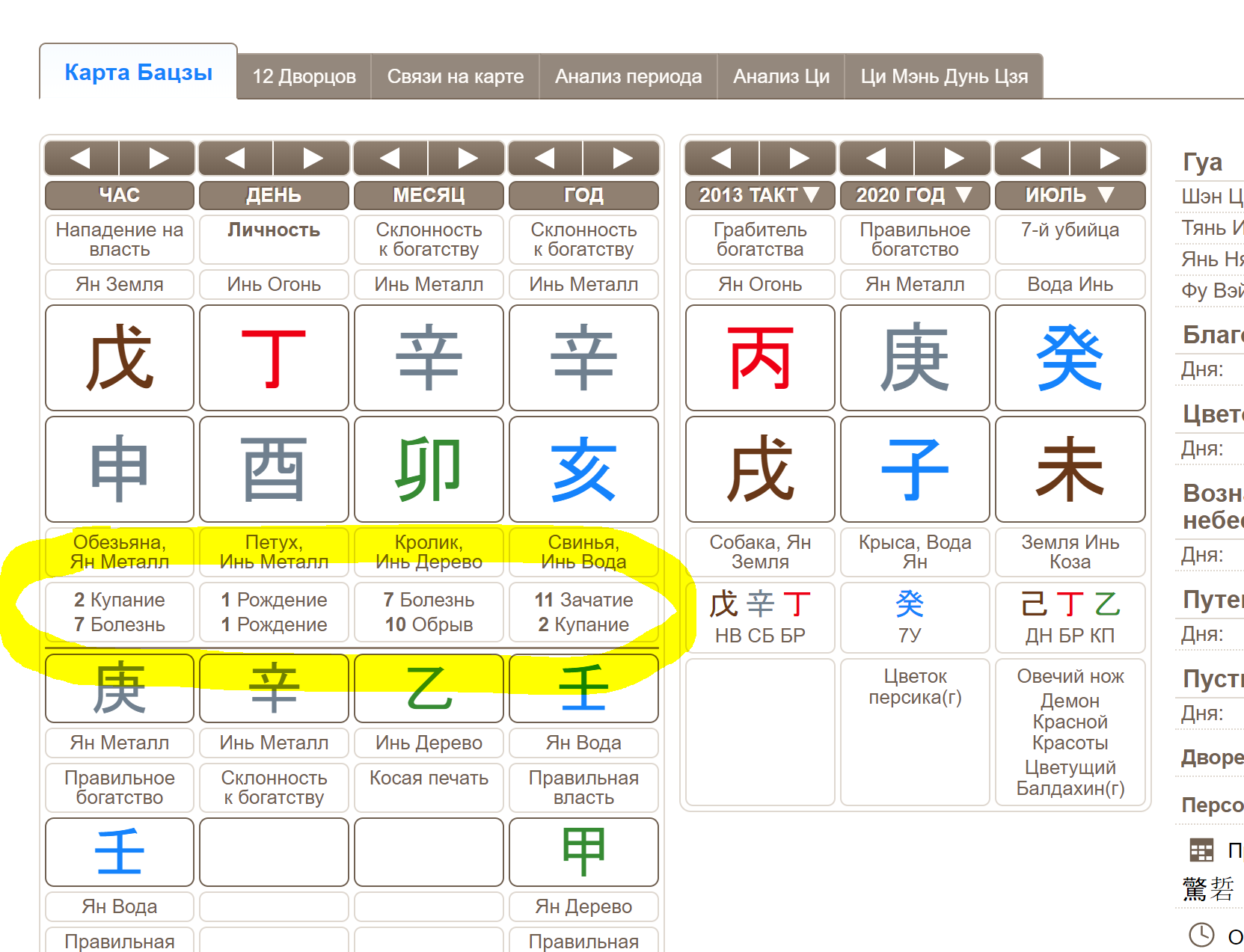Screen dimensions: 1244x952
Task: Select the Анализ периода tab
Action: 628,76
